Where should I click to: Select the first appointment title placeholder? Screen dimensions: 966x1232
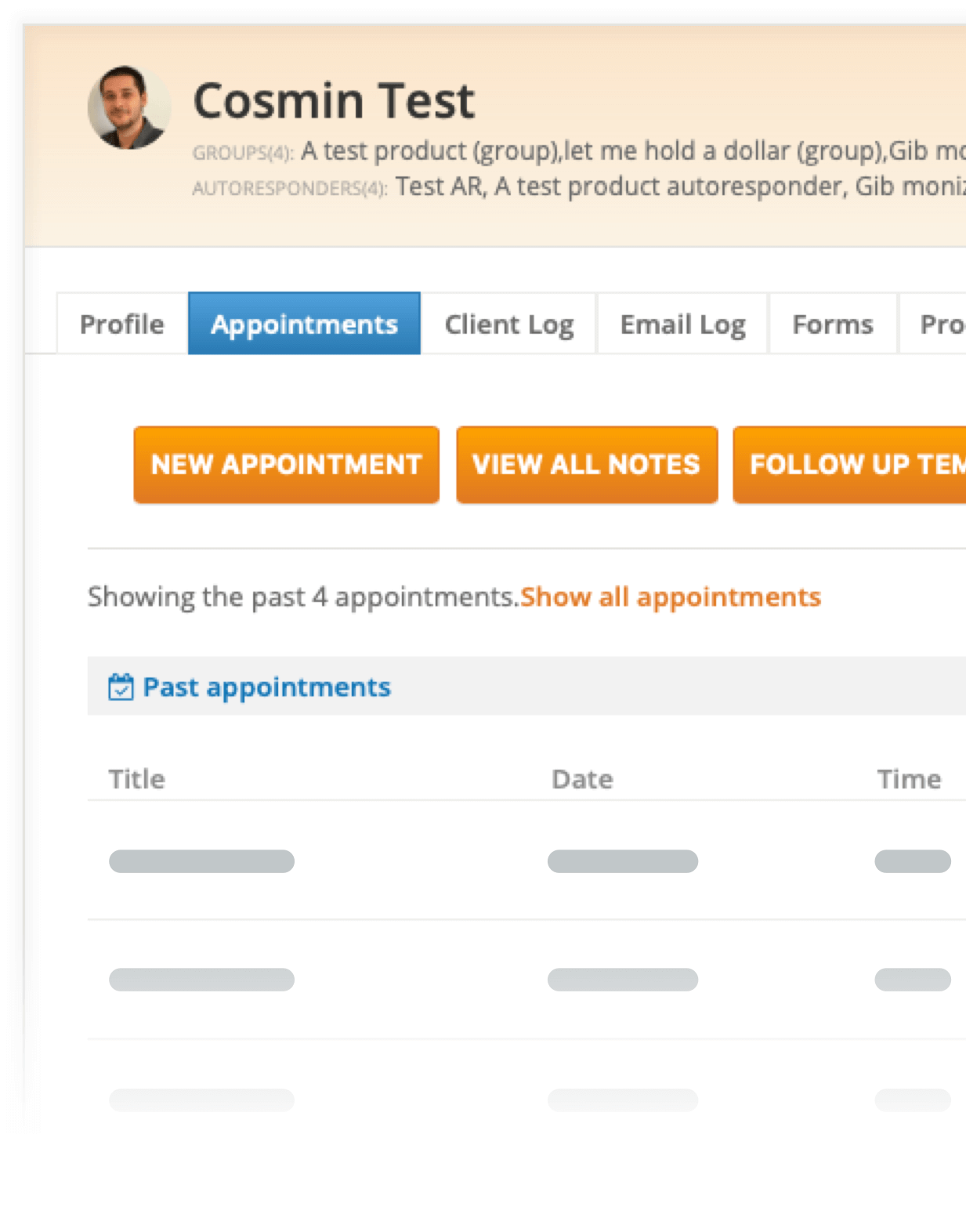pyautogui.click(x=202, y=861)
